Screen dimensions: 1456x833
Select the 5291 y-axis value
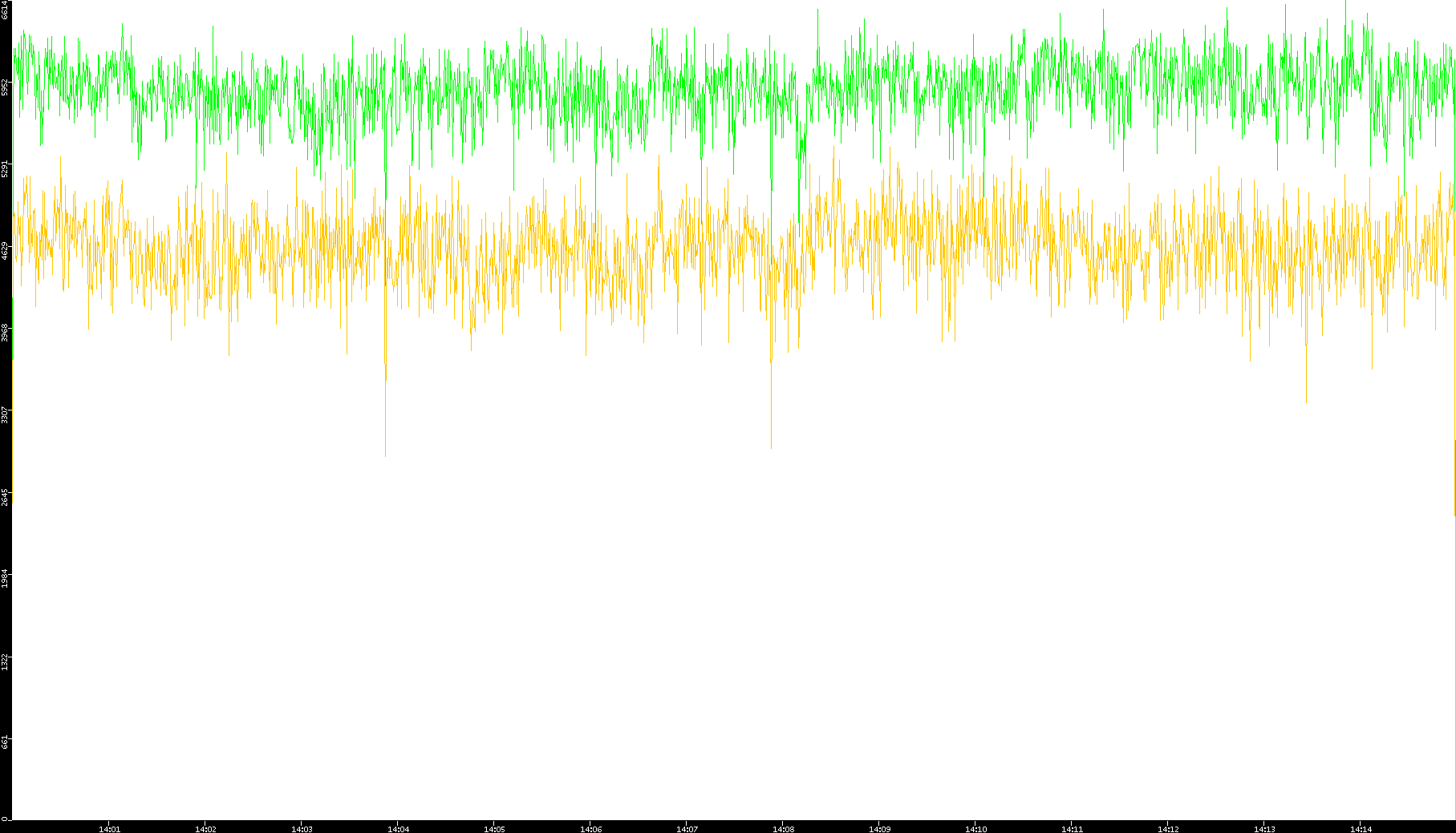[6, 168]
